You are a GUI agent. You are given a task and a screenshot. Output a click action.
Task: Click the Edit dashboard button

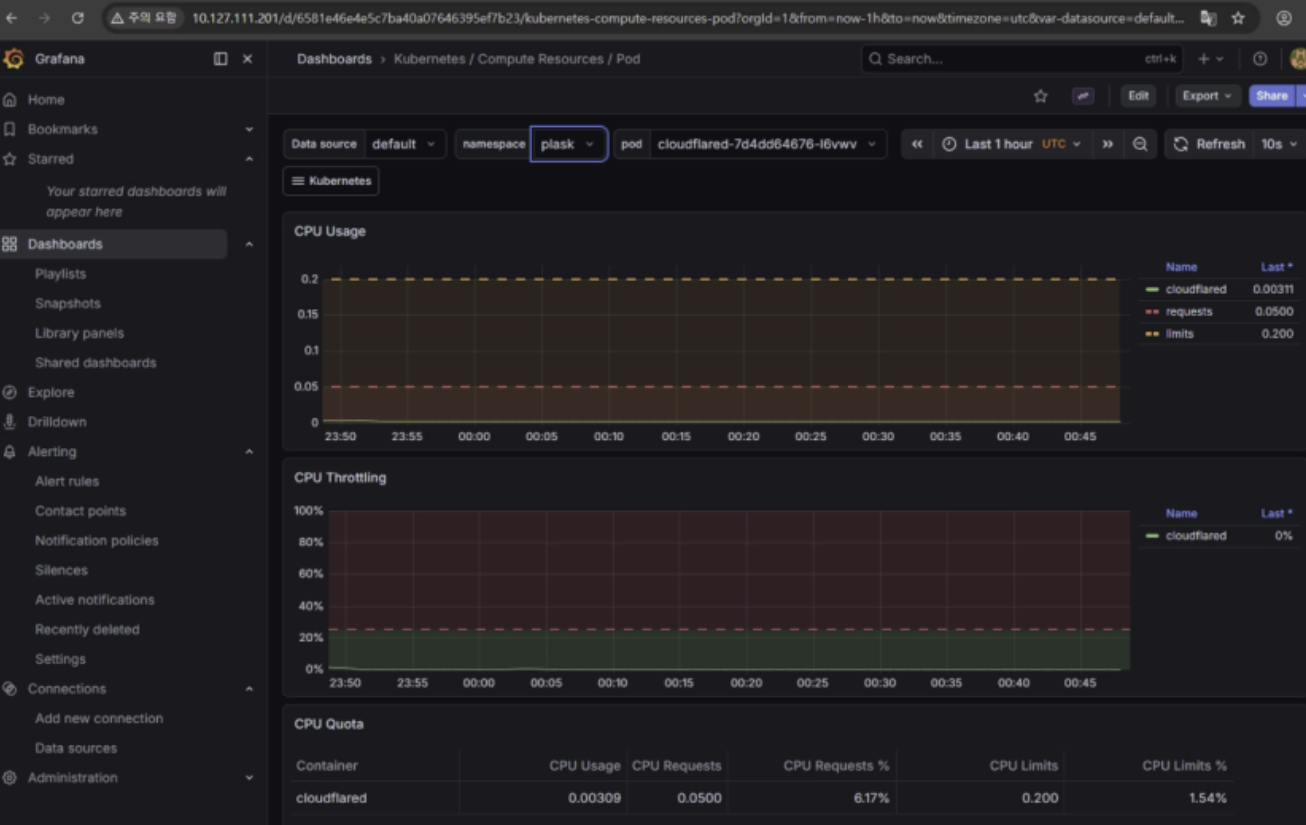[x=1138, y=96]
